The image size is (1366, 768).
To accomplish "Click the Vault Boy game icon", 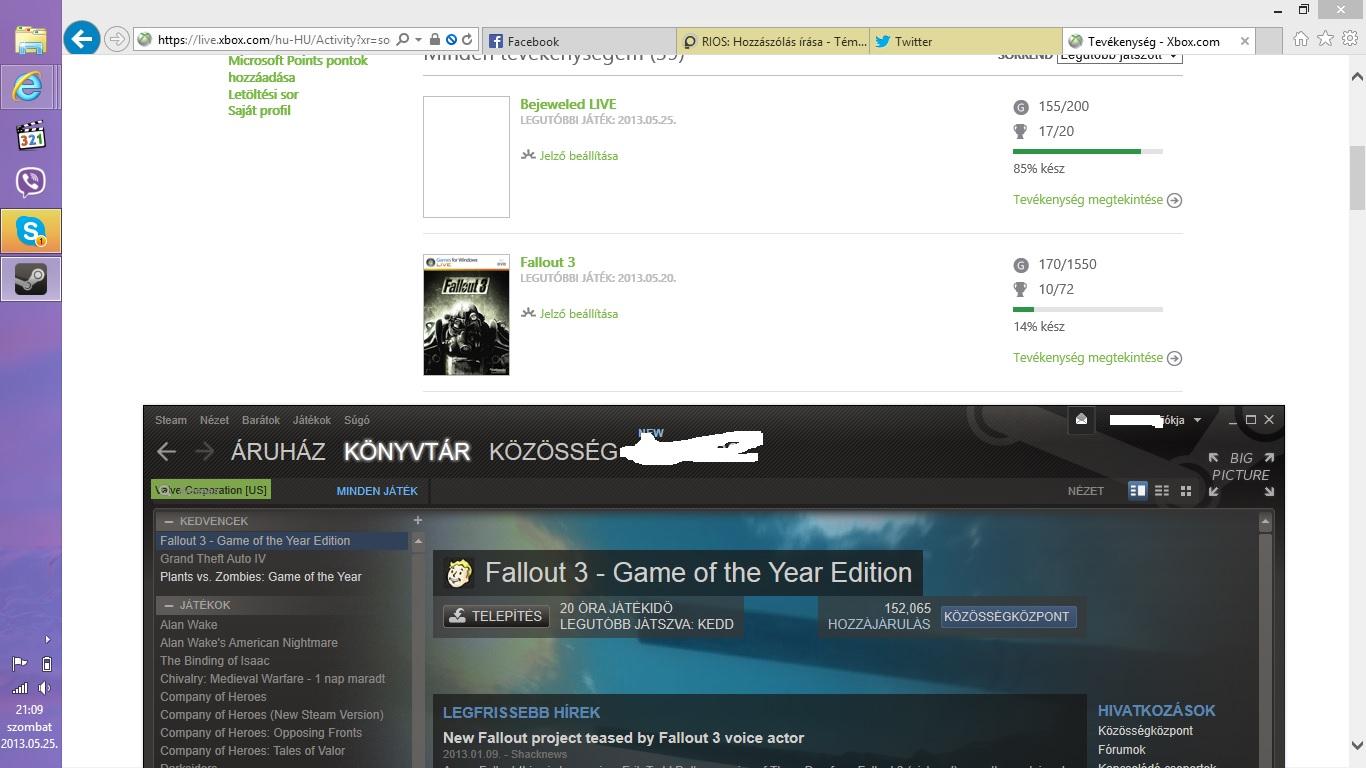I will click(x=459, y=572).
